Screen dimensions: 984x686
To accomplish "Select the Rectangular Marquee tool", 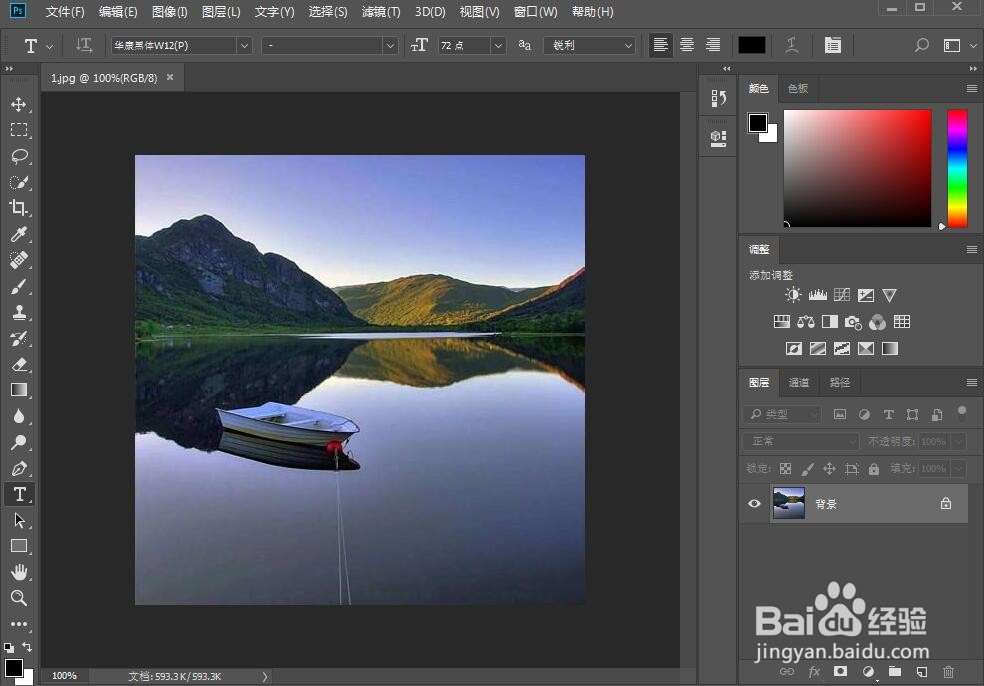I will (x=19, y=130).
